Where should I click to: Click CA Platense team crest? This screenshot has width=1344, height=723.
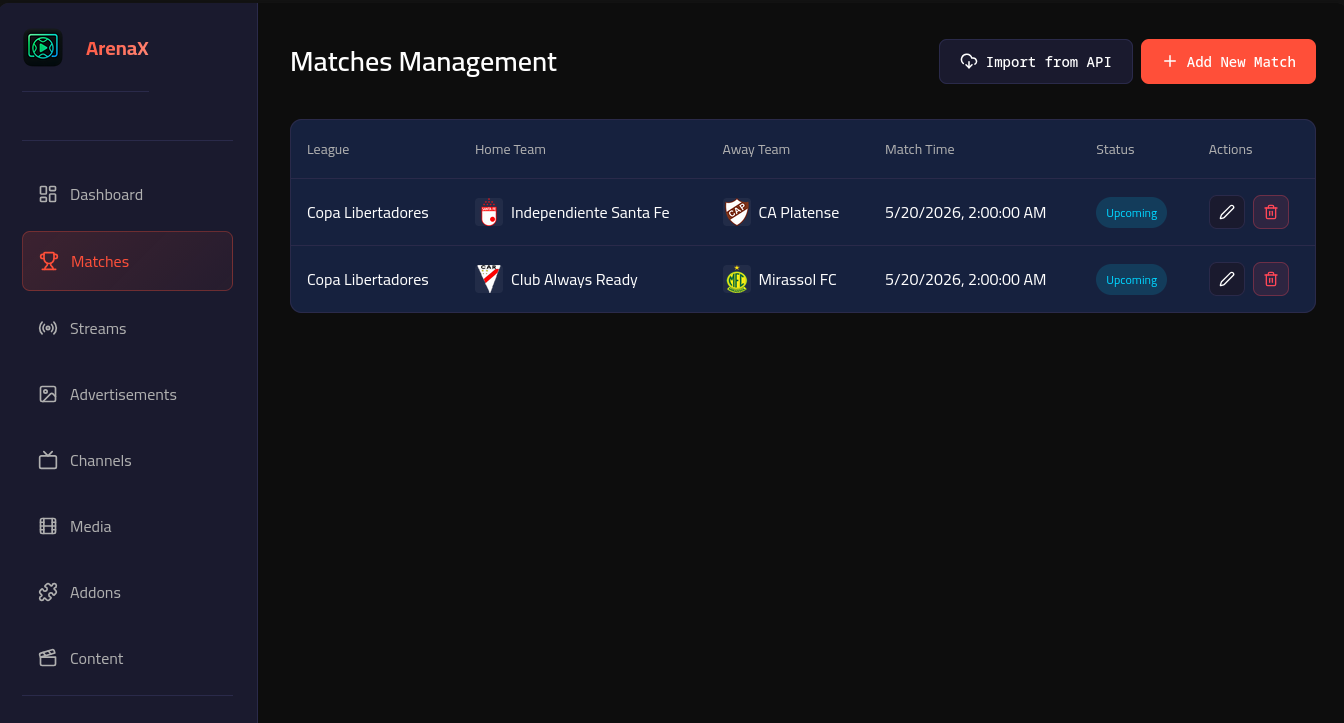tap(737, 212)
